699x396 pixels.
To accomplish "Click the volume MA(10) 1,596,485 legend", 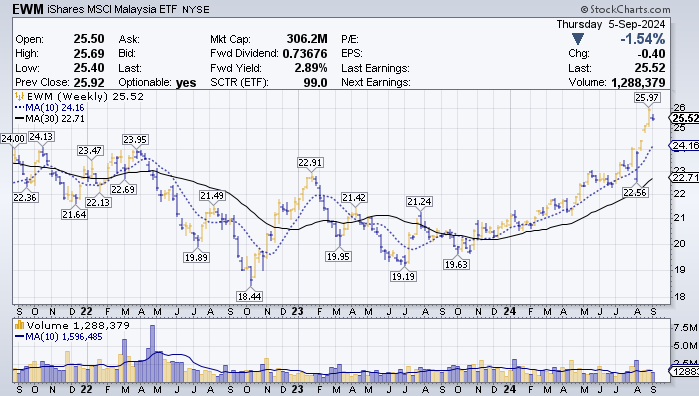I will point(59,337).
